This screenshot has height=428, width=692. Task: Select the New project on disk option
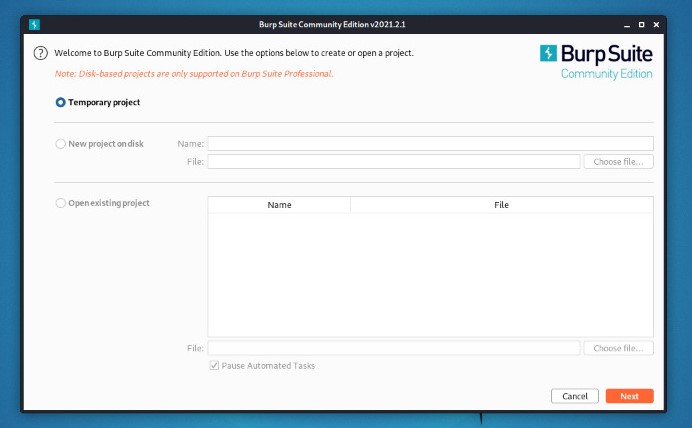tap(60, 144)
